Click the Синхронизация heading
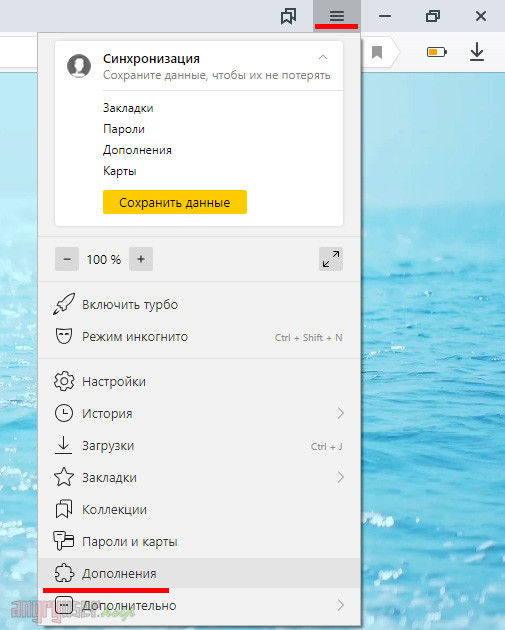The image size is (505, 630). point(151,59)
